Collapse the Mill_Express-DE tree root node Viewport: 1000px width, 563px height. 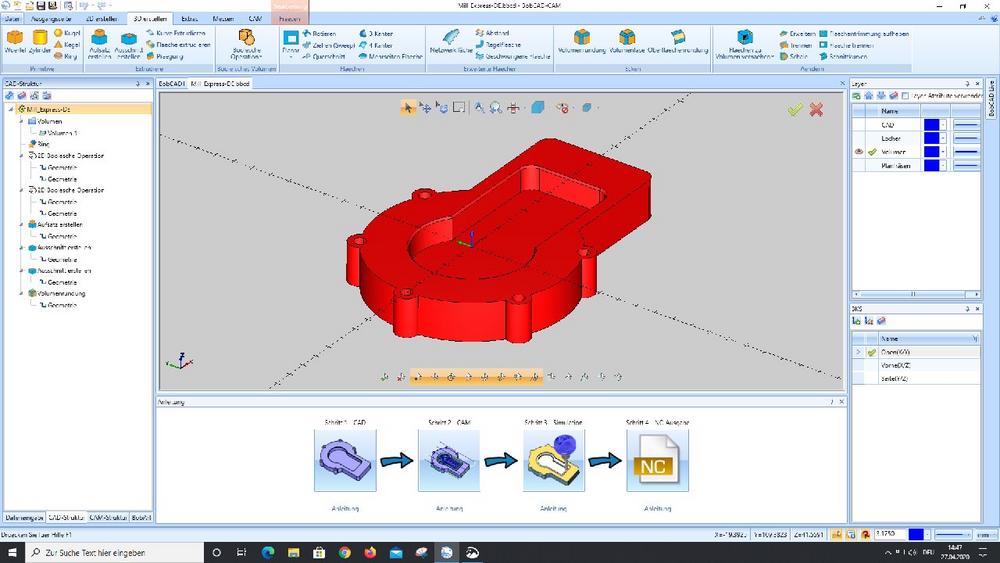coord(10,108)
